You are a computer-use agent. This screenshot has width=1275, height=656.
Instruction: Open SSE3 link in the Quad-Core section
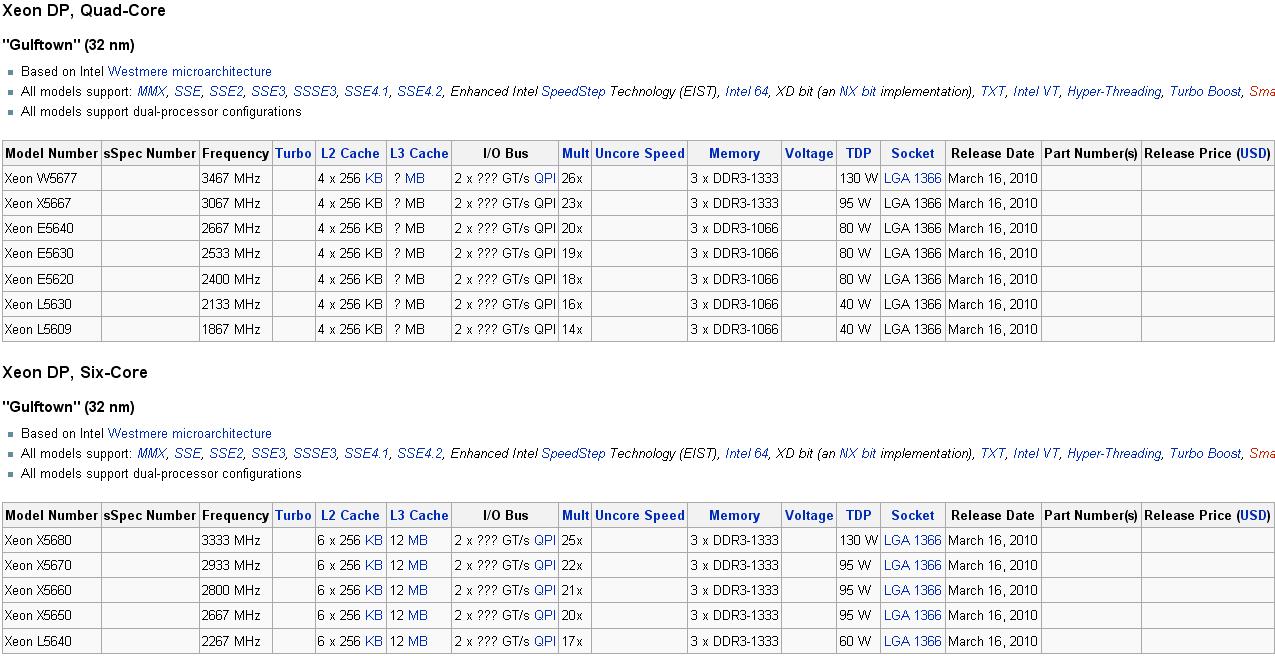point(268,92)
